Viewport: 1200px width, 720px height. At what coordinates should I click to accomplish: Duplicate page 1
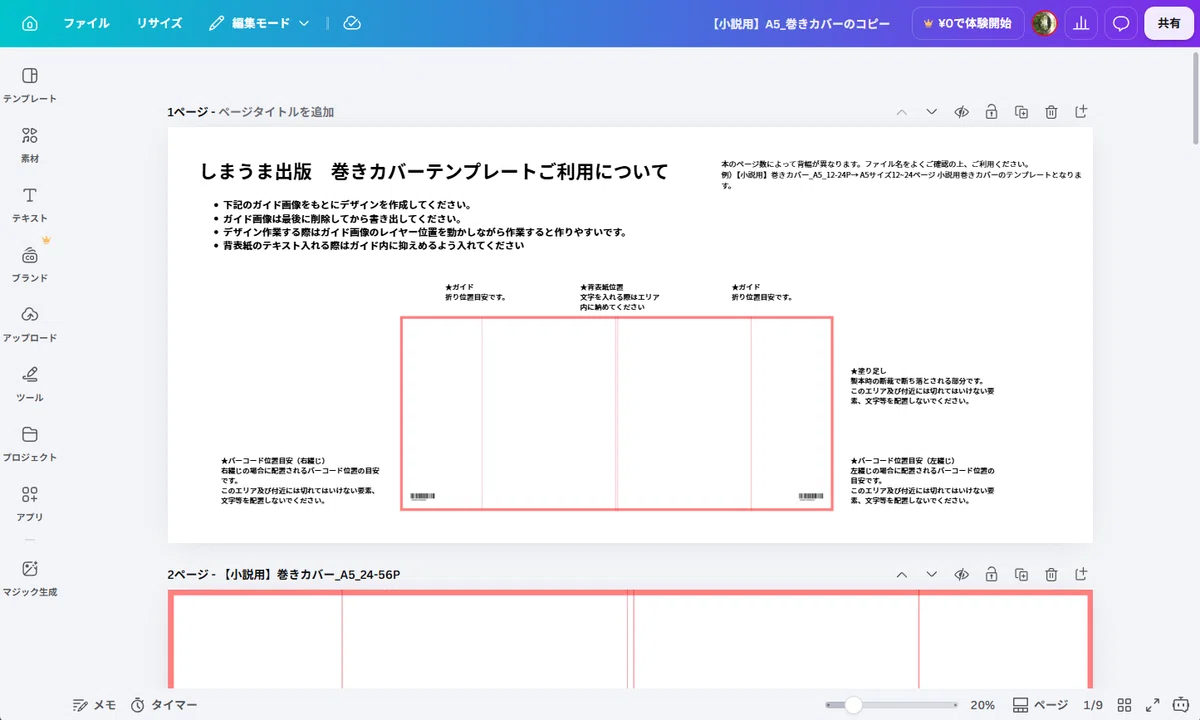pos(1021,112)
